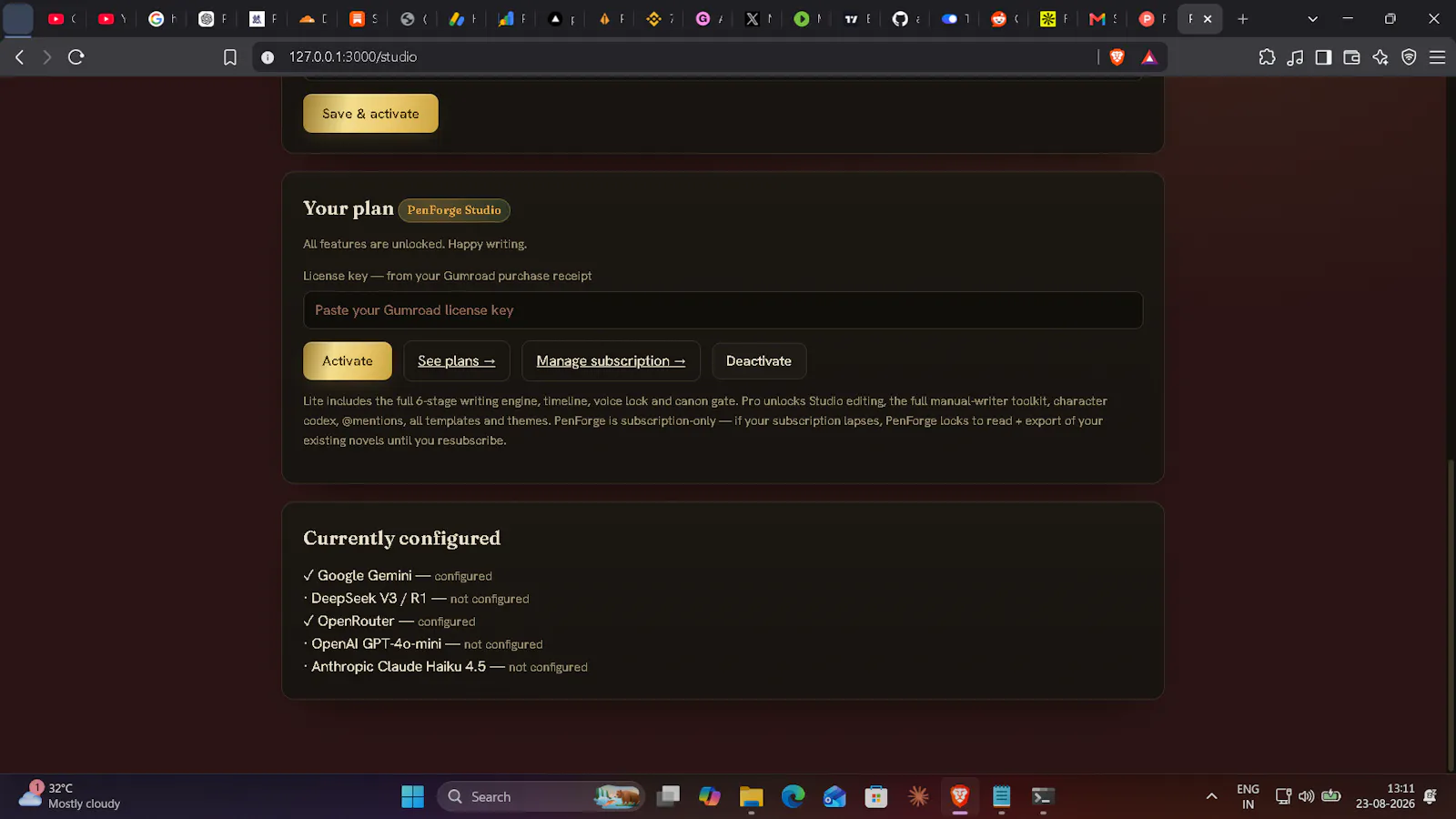This screenshot has width=1456, height=819.
Task: Switch to the Reddit tab
Action: (x=1005, y=18)
